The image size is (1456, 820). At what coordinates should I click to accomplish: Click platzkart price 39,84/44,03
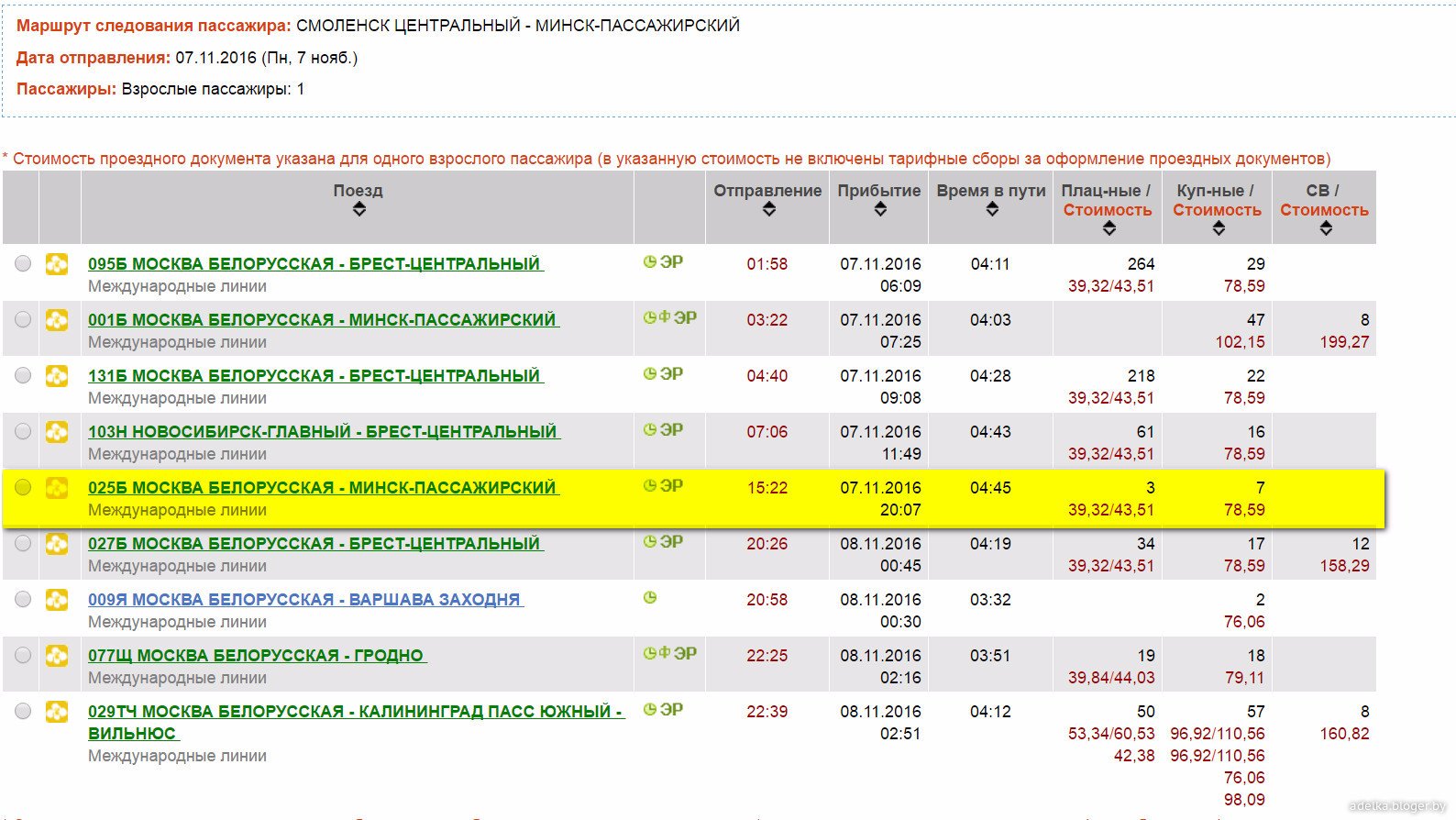click(1111, 678)
